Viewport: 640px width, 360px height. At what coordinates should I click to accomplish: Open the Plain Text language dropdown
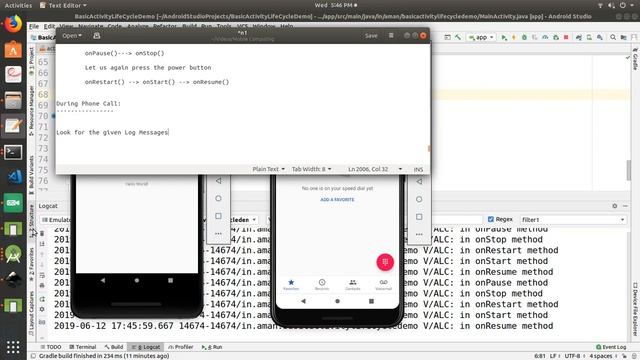tap(269, 169)
